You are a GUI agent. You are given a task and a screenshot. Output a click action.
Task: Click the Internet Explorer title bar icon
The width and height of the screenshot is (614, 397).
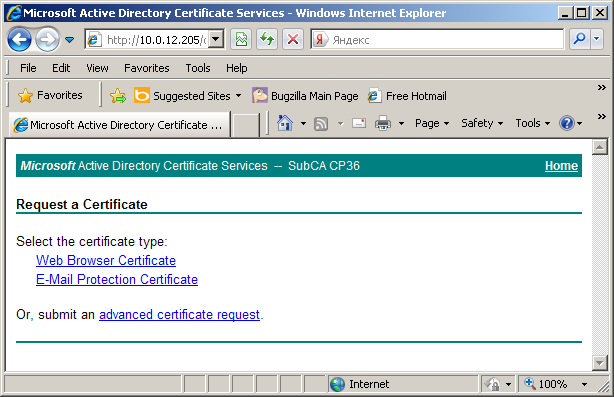click(x=13, y=13)
